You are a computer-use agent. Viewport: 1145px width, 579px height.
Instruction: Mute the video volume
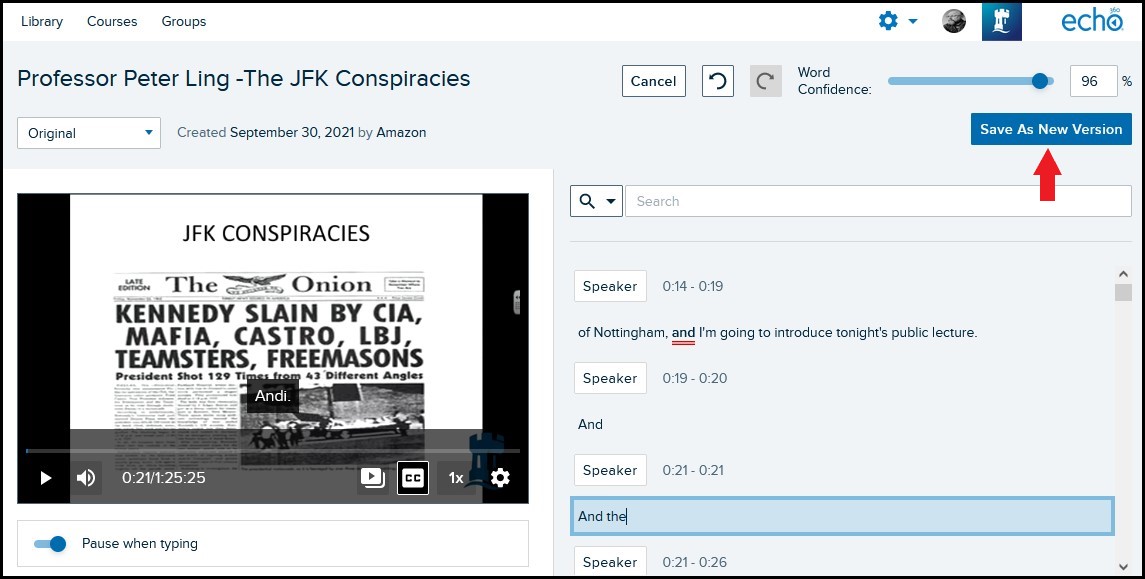[86, 478]
